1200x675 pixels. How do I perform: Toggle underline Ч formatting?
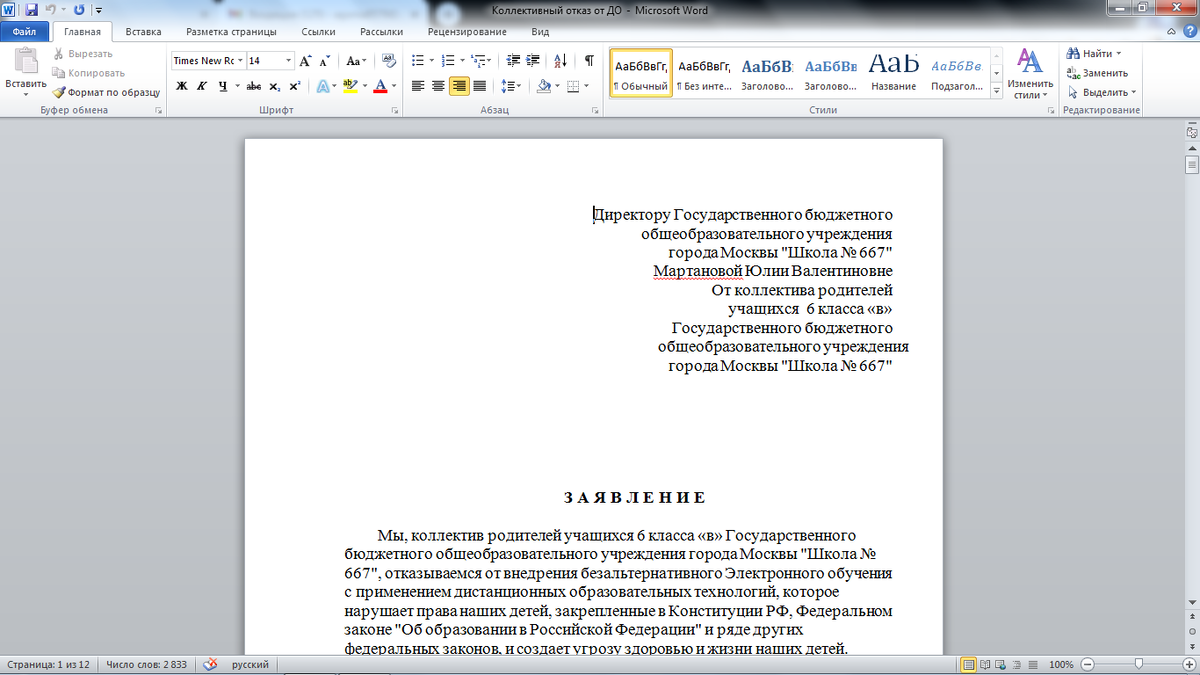click(x=222, y=86)
